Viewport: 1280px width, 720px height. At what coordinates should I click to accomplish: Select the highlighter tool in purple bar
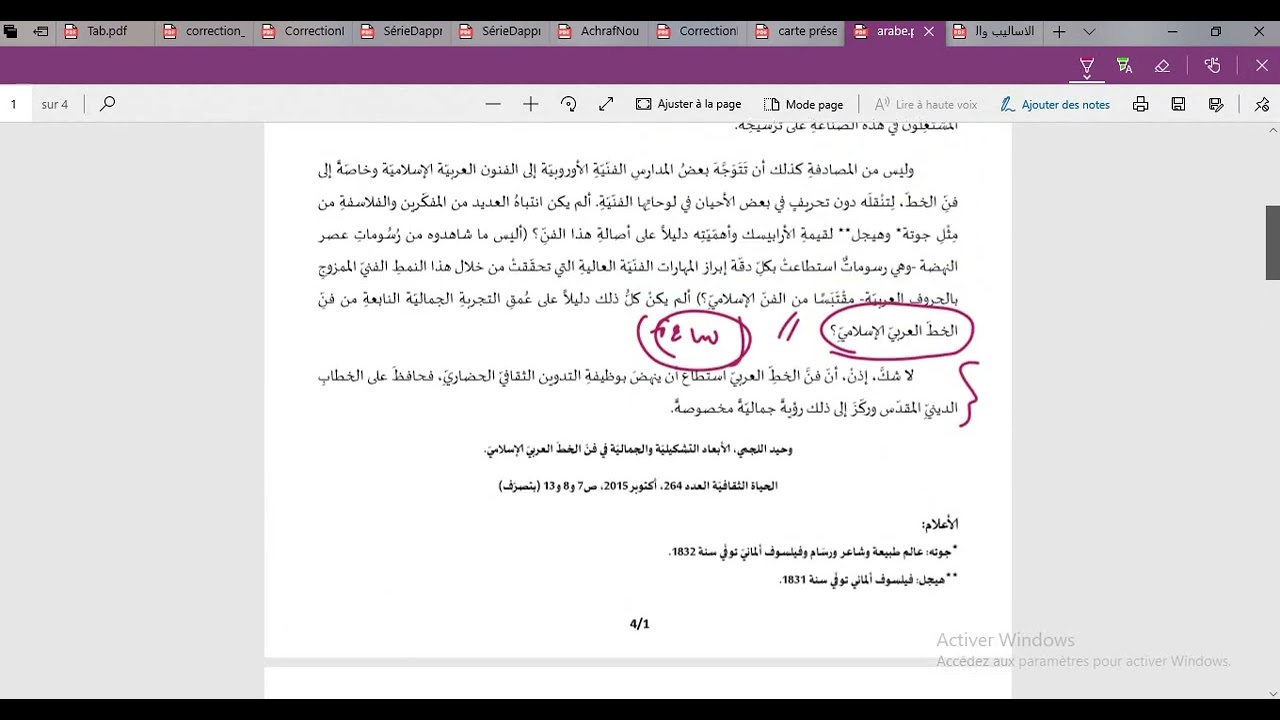[x=1124, y=66]
